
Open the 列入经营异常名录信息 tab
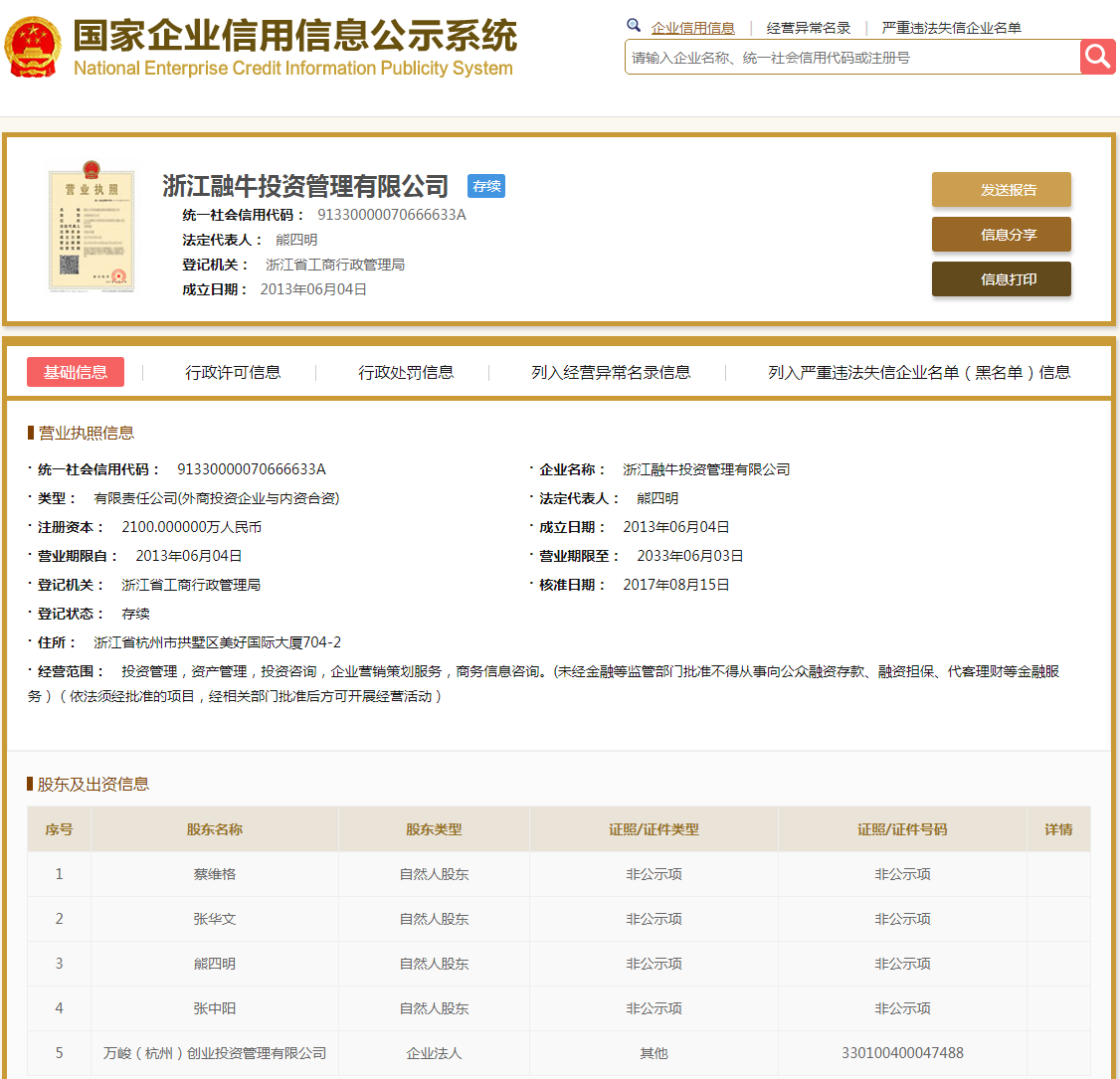pyautogui.click(x=610, y=372)
